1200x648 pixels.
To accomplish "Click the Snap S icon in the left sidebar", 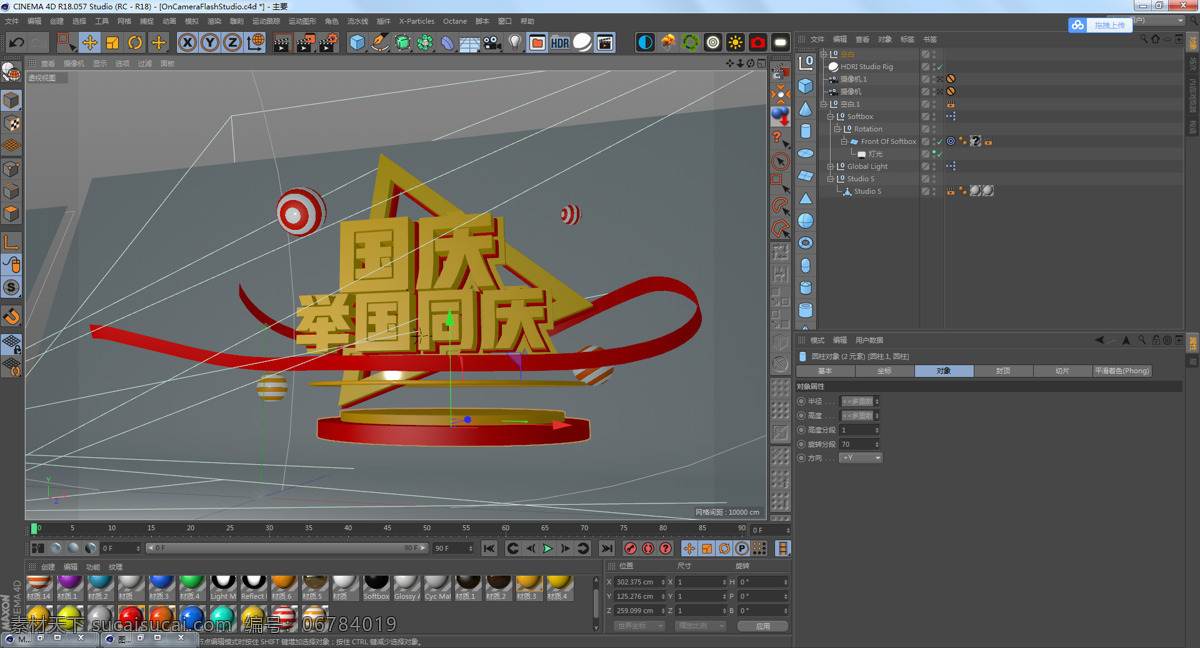I will 11,288.
